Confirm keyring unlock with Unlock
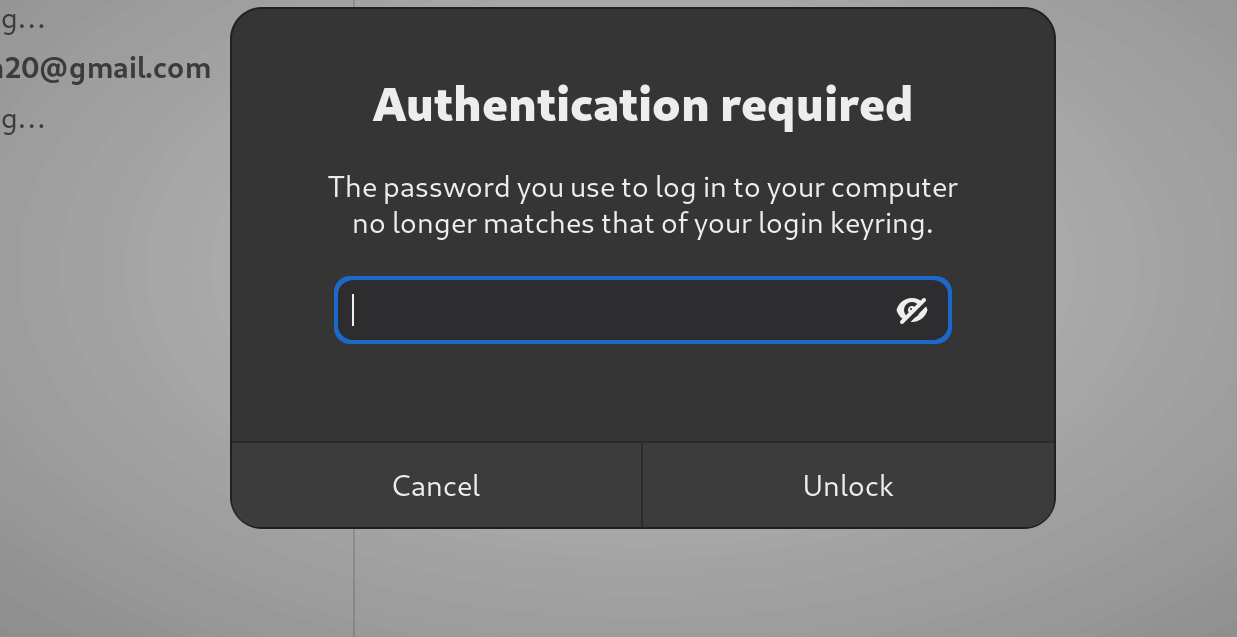The height and width of the screenshot is (637, 1237). point(848,486)
